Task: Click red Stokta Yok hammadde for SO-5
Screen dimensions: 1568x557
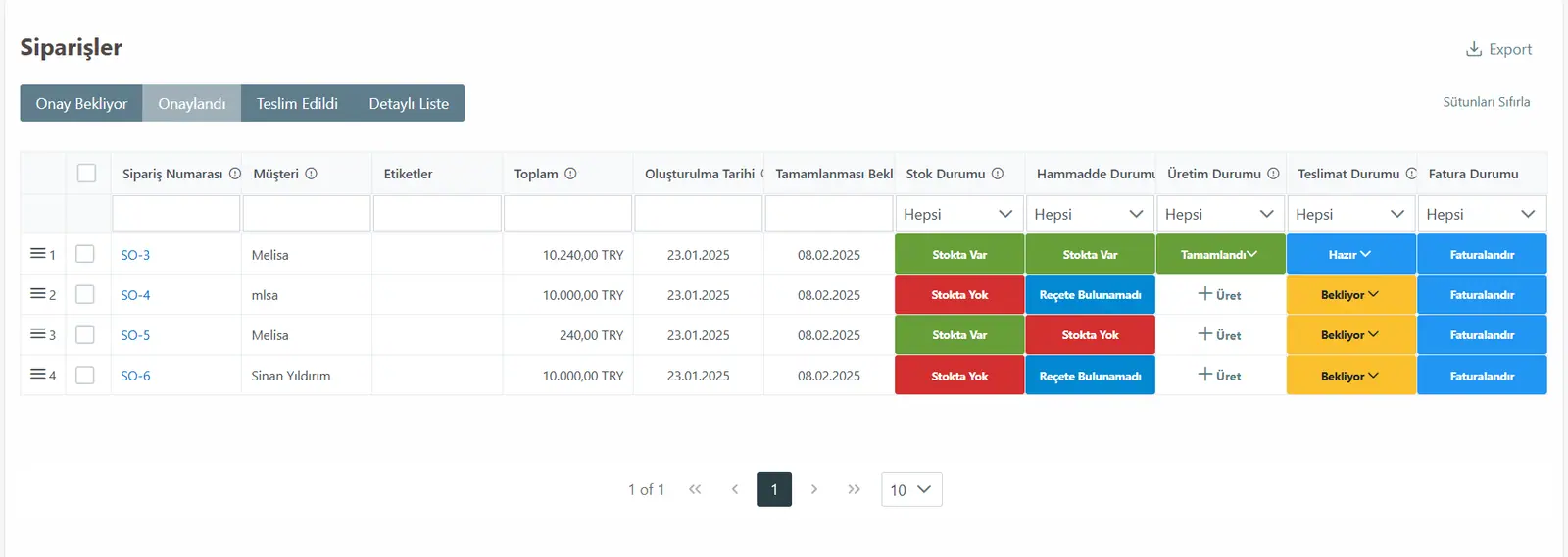Action: pos(1090,334)
